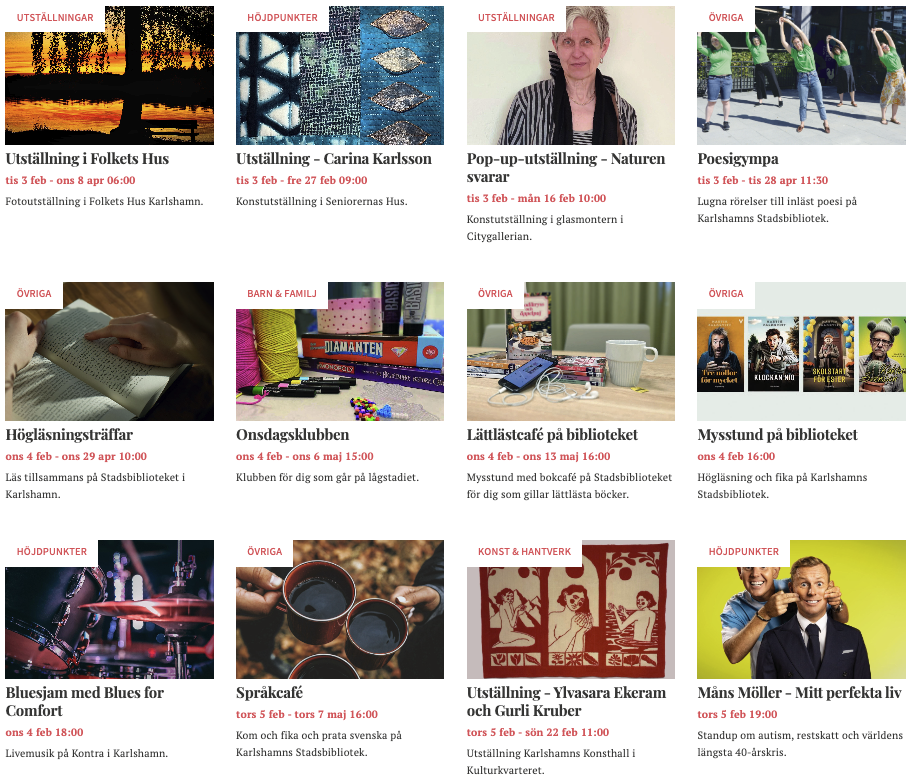This screenshot has height=782, width=912.
Task: Open Utställning – Ylvasara Ekeram och Gurli Kruber
Action: tap(567, 702)
